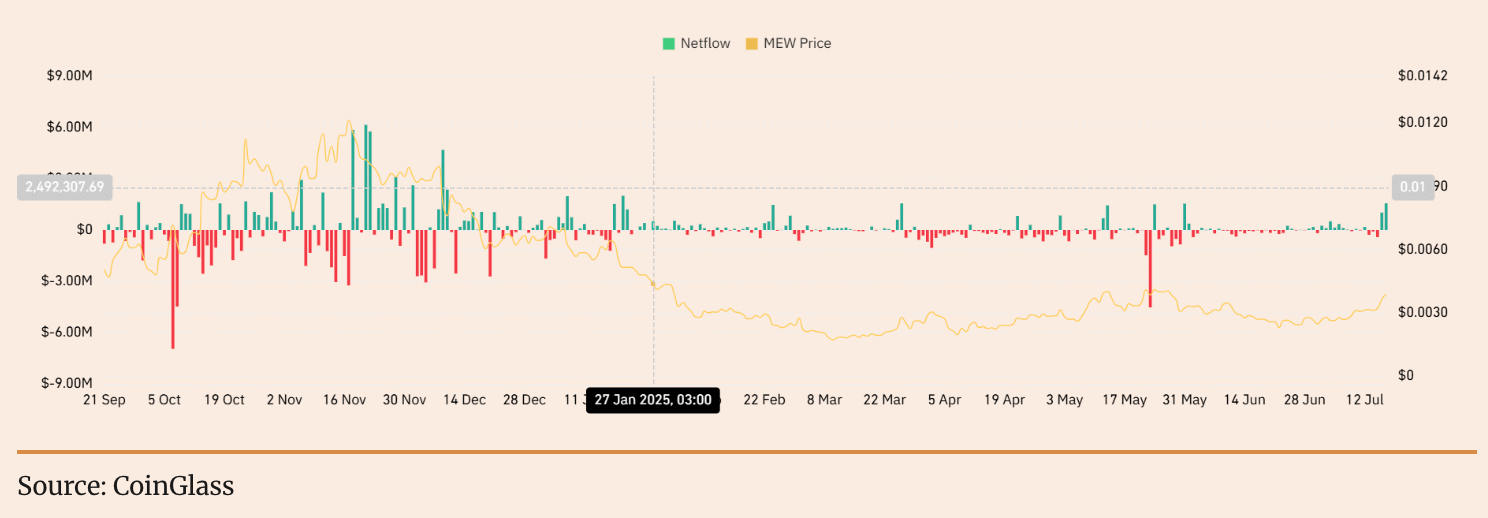This screenshot has width=1488, height=518.
Task: Toggle the Netflow series label in legend
Action: tap(705, 44)
